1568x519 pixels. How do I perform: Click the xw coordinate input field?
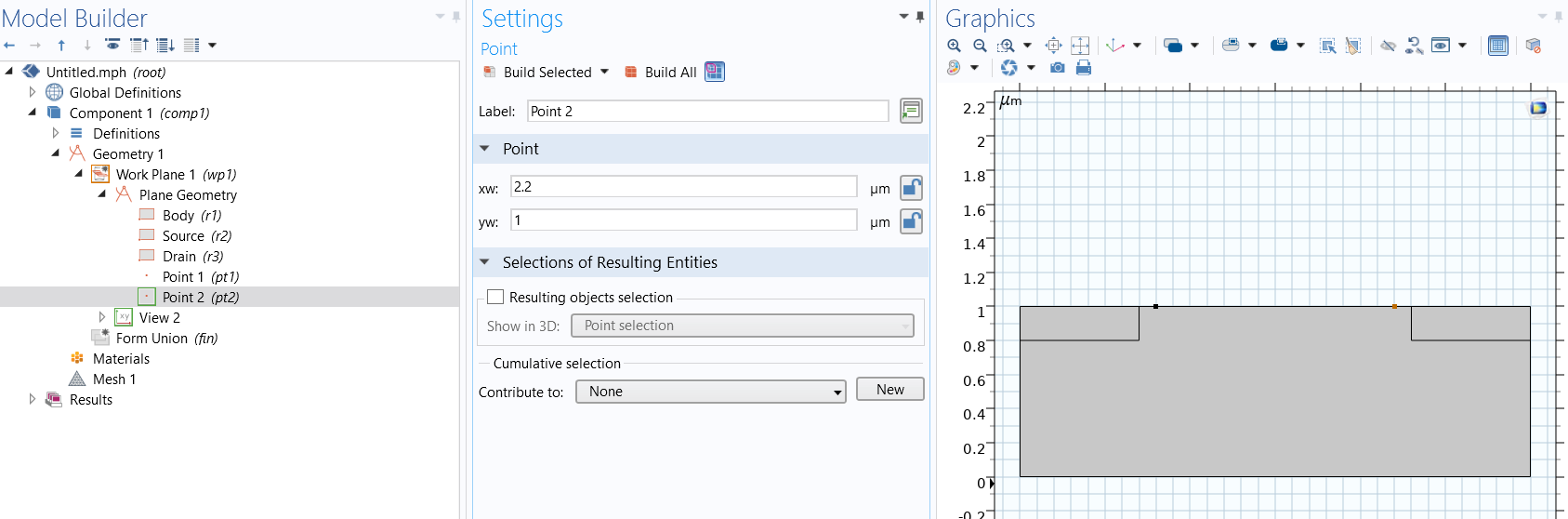point(683,187)
